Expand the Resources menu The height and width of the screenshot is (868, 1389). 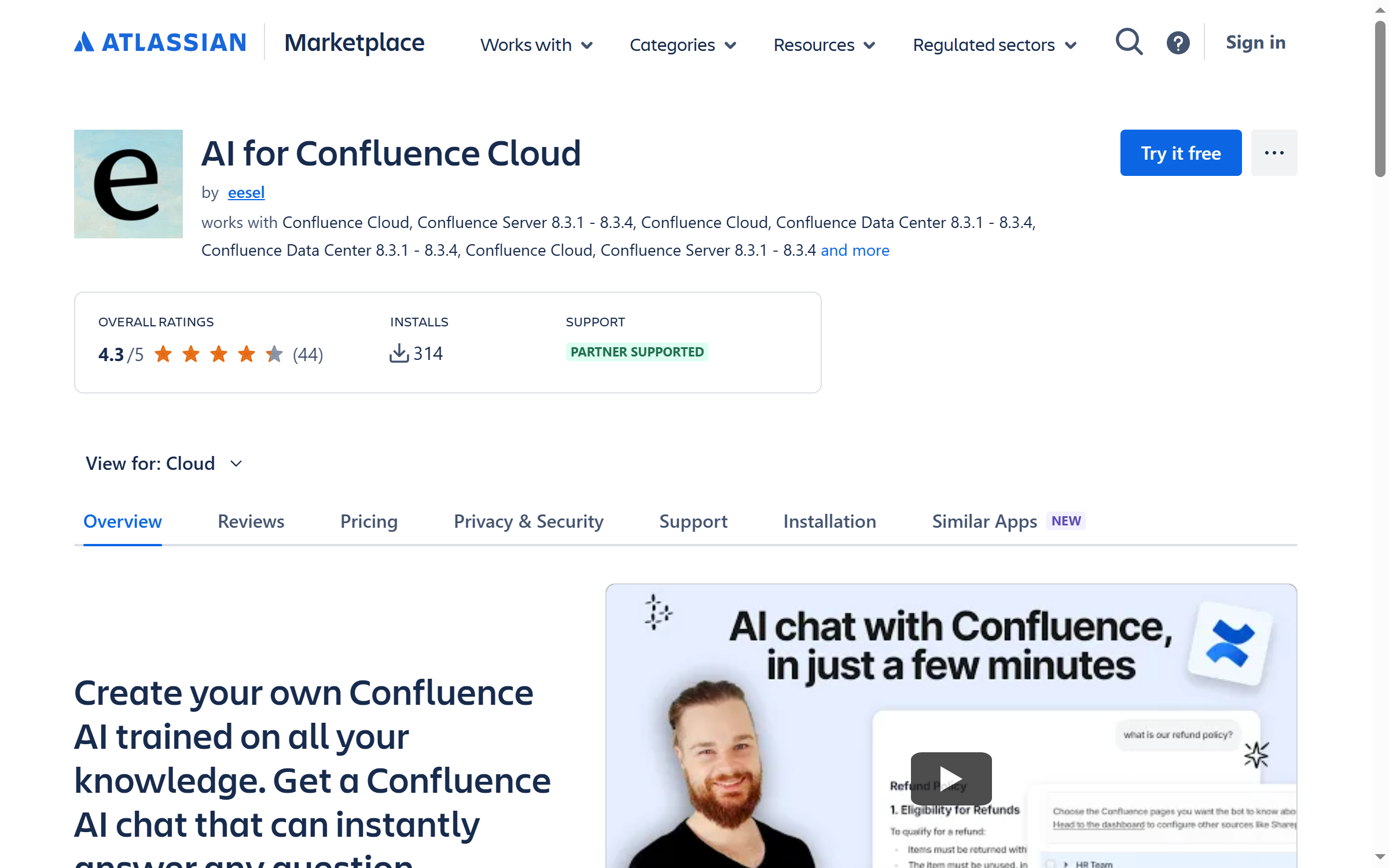(x=824, y=45)
